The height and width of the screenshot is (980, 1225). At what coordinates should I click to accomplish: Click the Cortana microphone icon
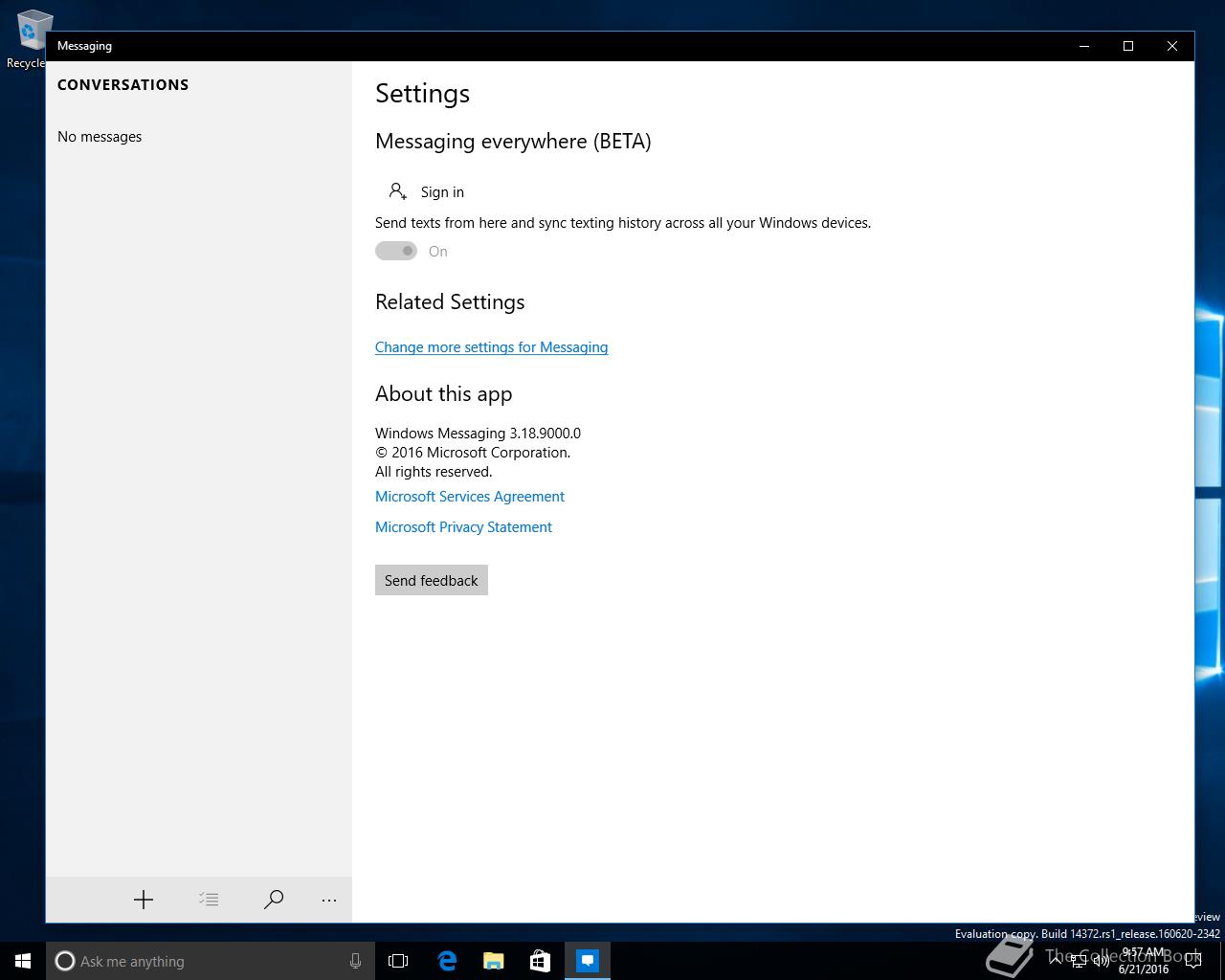tap(355, 961)
